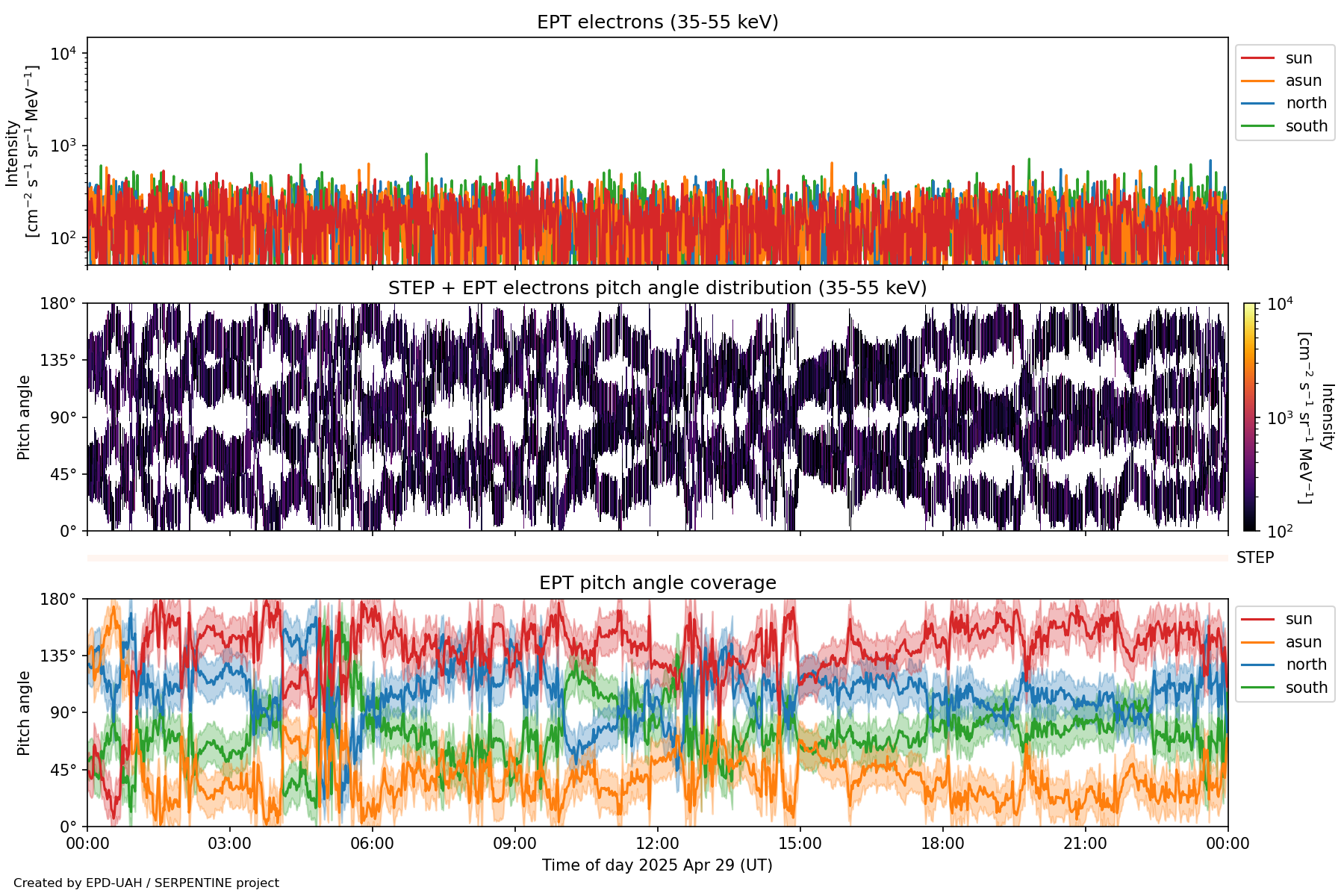
Task: Click the 'EPT electrons (35-55 keV)' title
Action: click(x=657, y=22)
